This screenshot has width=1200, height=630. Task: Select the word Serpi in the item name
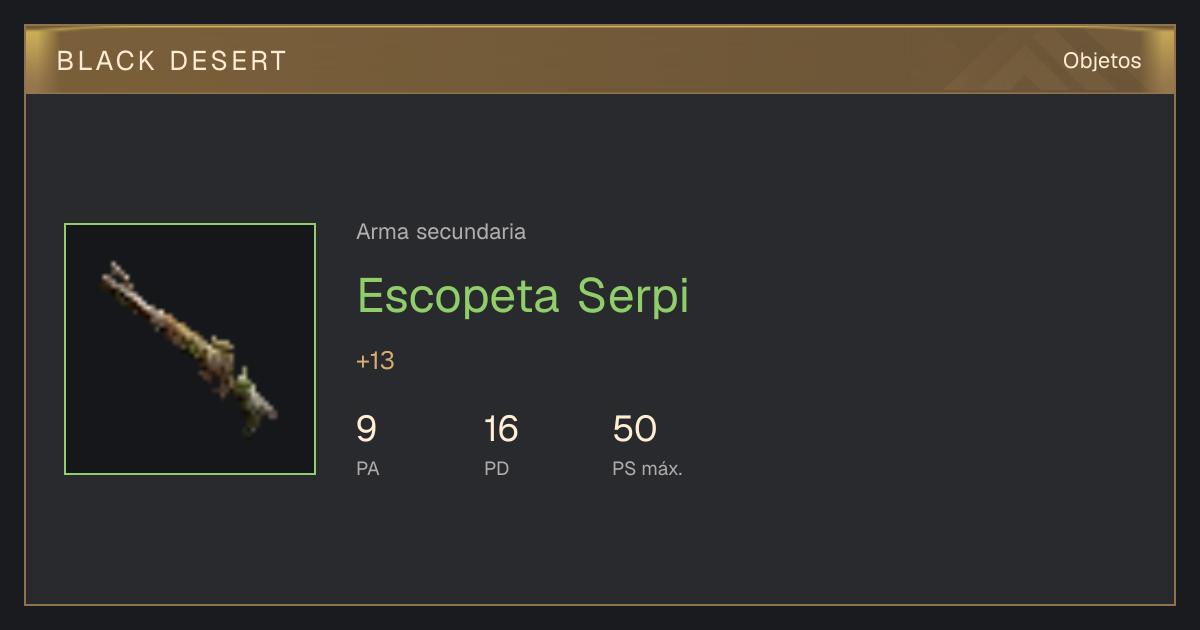coord(633,296)
